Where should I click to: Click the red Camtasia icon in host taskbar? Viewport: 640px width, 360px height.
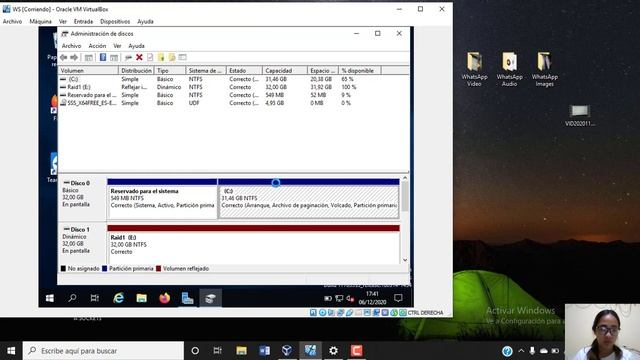[356, 351]
